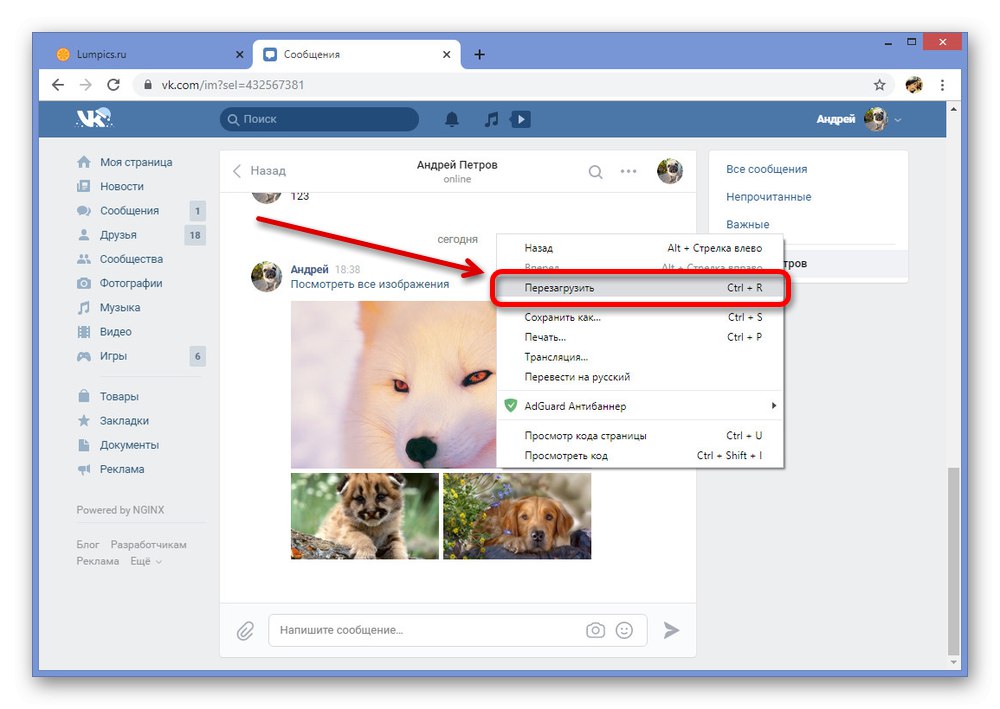
Task: Open the conversation three-dot actions menu
Action: tap(628, 172)
